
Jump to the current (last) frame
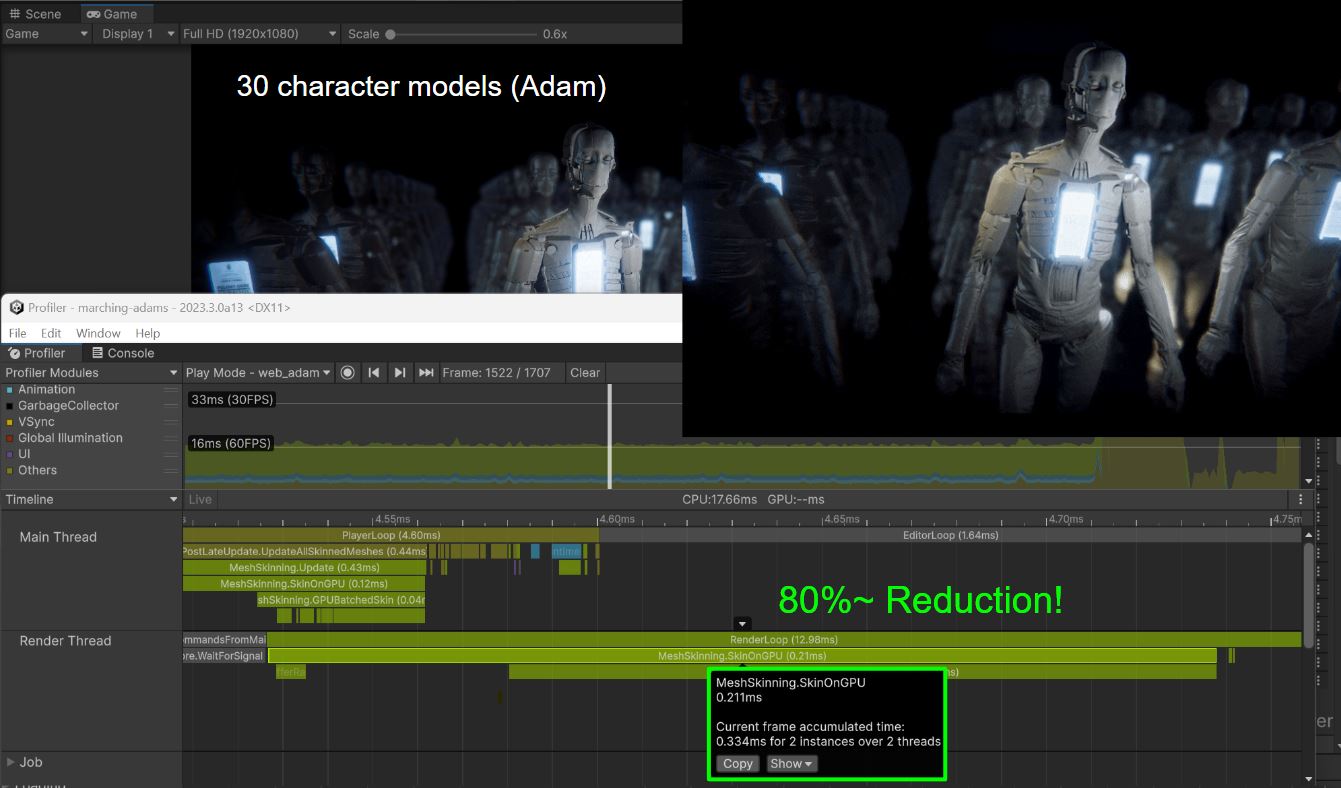426,373
